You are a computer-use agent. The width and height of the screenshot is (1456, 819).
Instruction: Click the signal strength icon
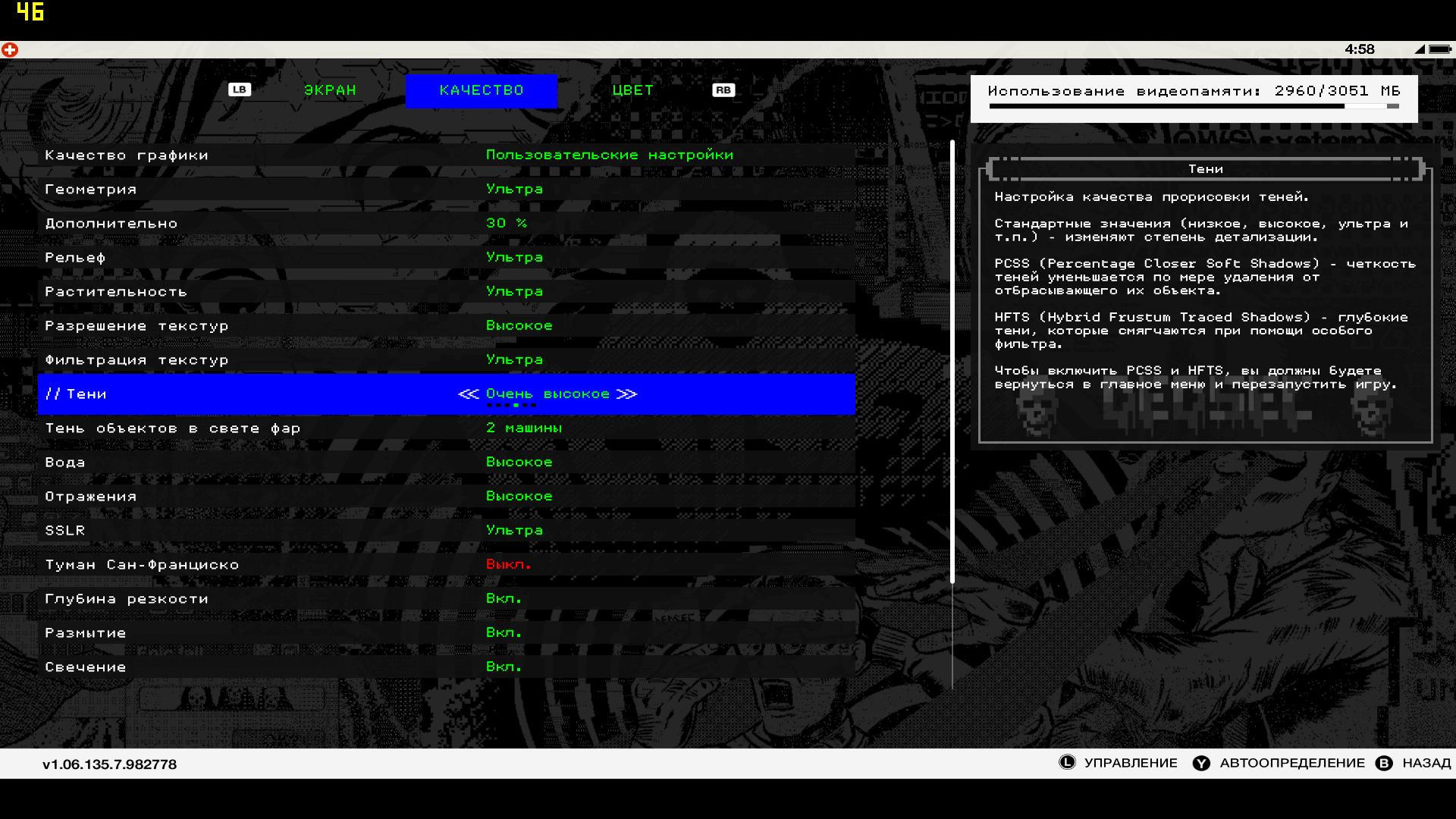[x=1419, y=49]
